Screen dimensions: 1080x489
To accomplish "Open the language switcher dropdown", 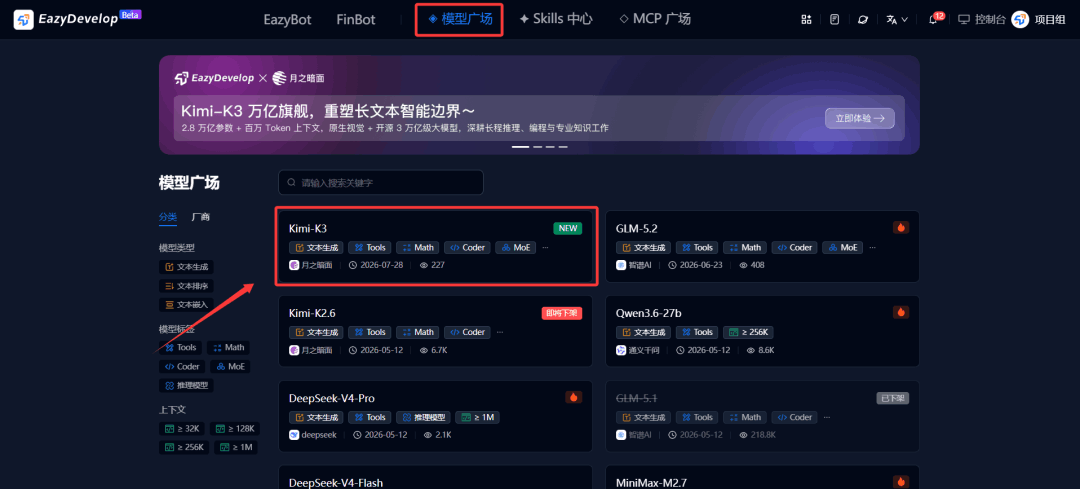I will coord(897,19).
